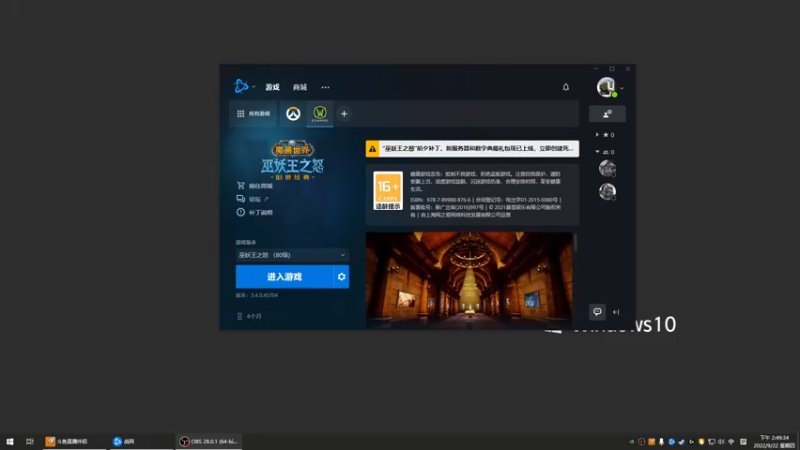Click the yellow warning news banner
The height and width of the screenshot is (450, 800).
coord(472,148)
